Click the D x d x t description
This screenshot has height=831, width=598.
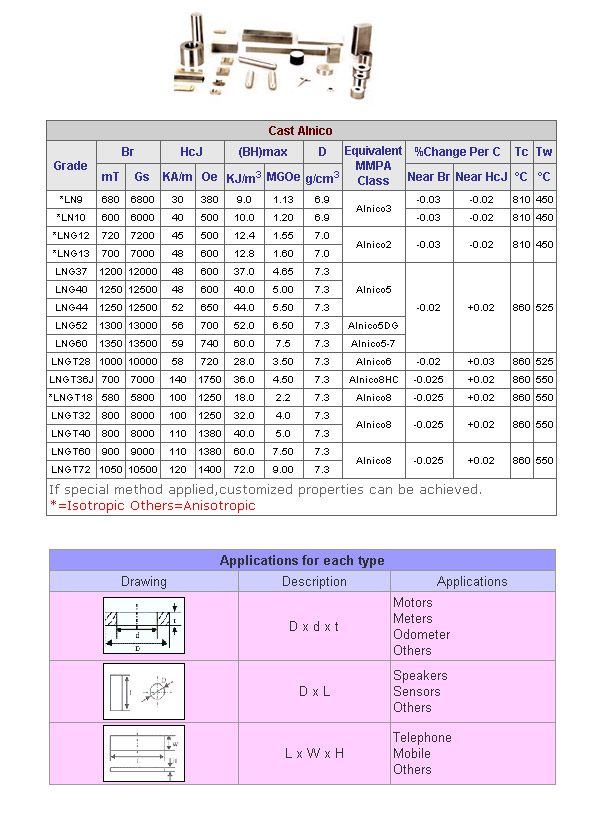tap(314, 626)
